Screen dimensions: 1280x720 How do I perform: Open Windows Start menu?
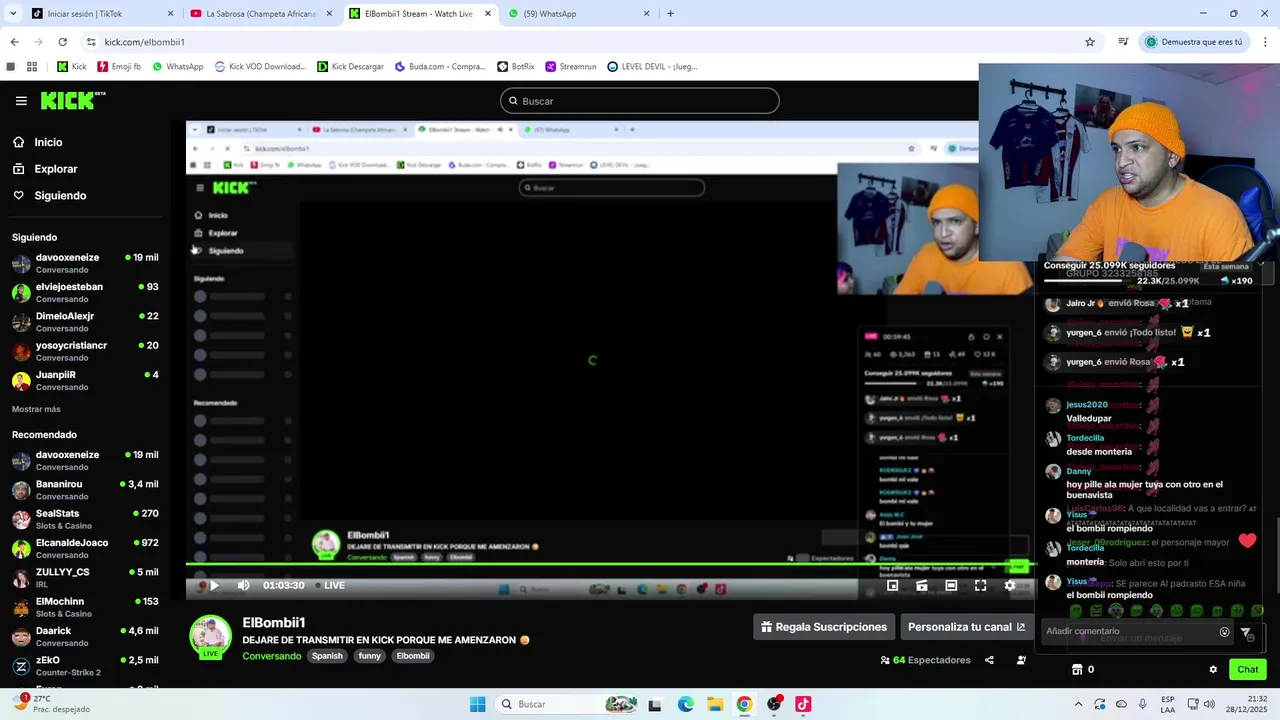pos(477,704)
